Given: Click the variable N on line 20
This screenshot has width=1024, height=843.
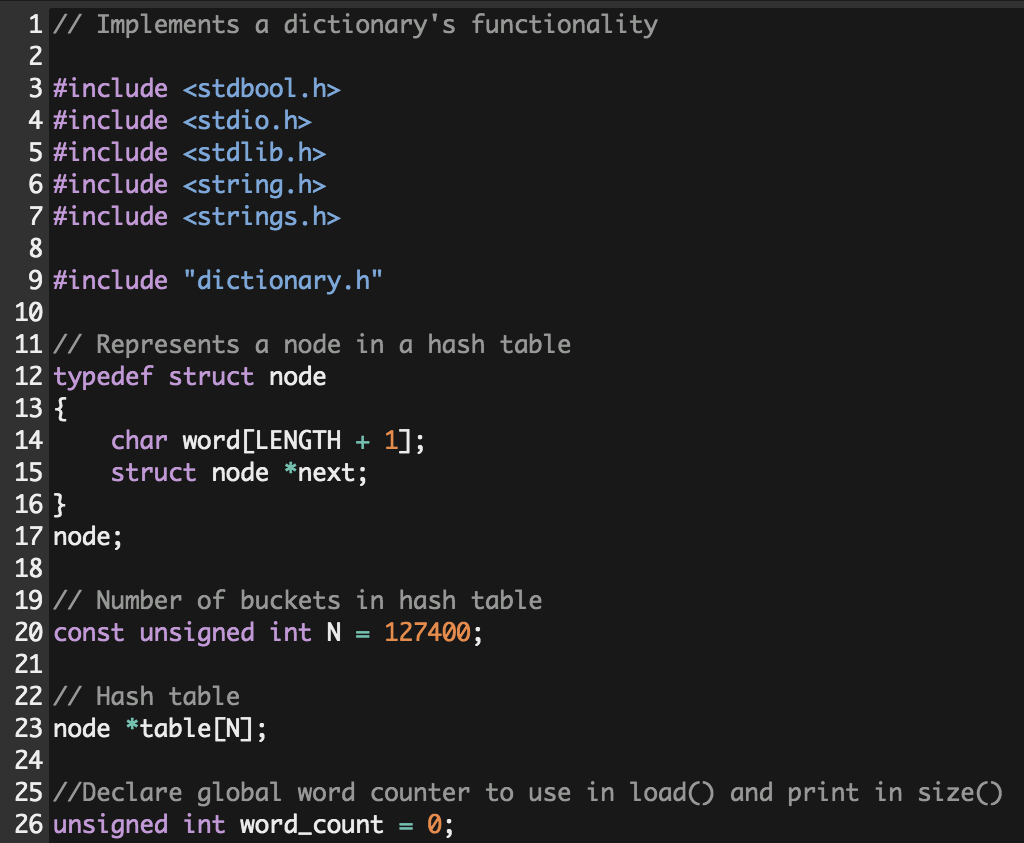Looking at the screenshot, I should click(334, 633).
